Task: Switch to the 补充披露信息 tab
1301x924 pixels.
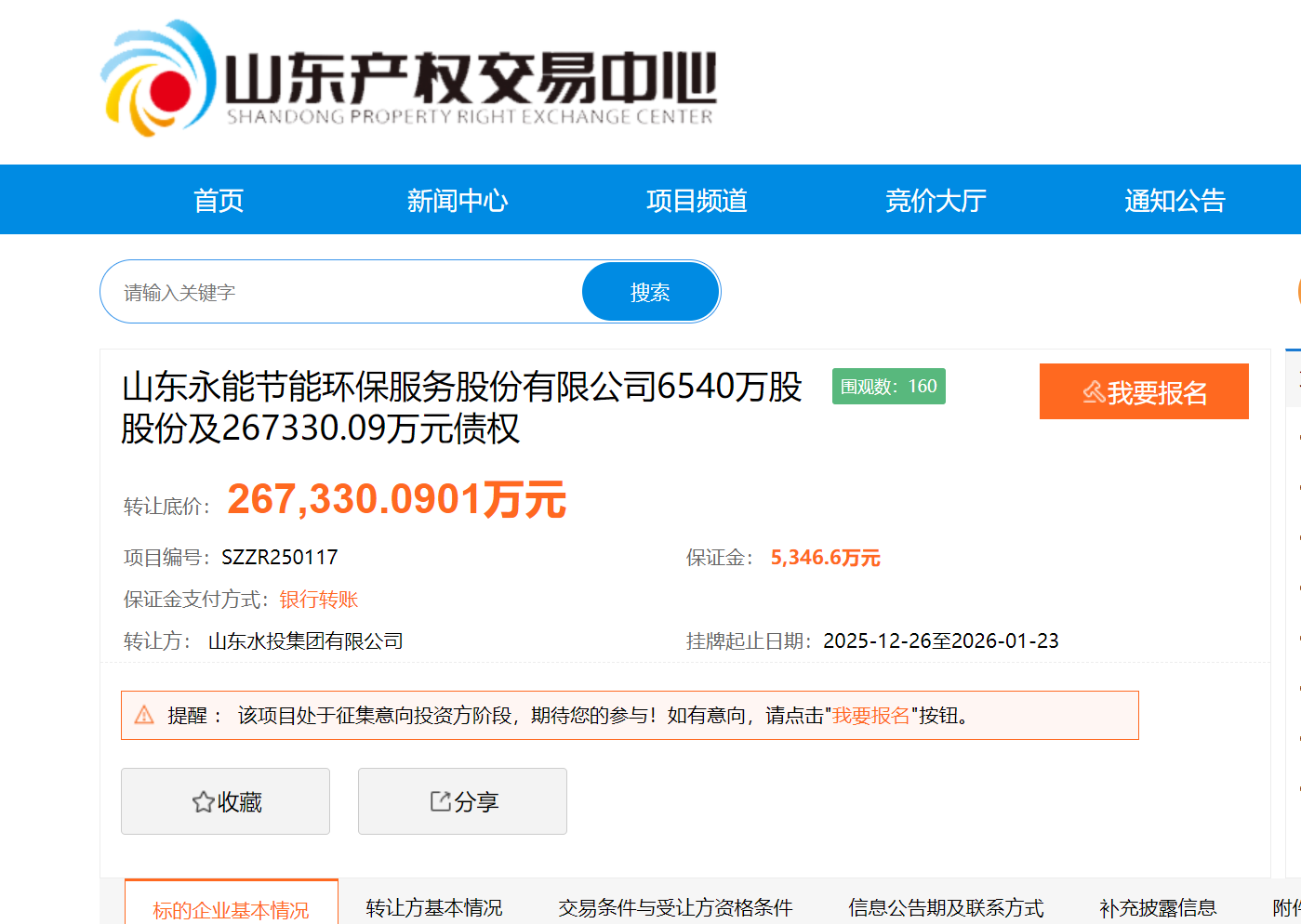Action: coord(1158,907)
